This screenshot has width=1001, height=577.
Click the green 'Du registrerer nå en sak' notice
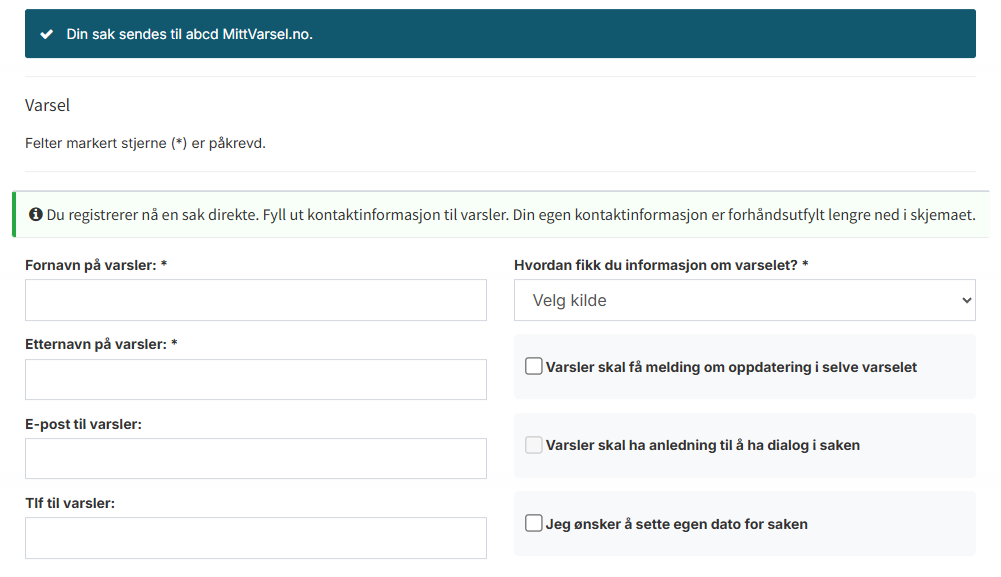510,215
